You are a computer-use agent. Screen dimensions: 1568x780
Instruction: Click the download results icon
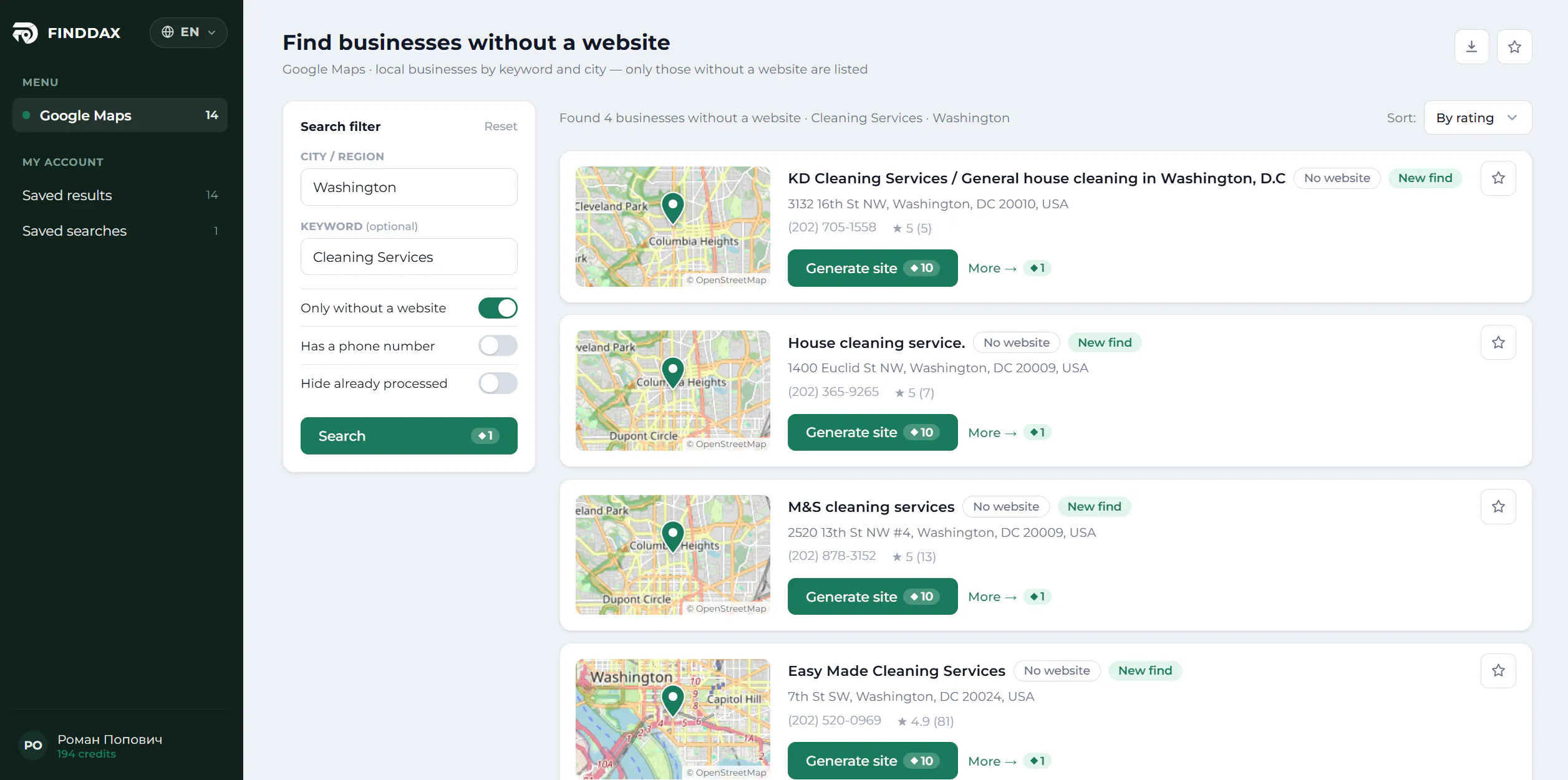[1471, 47]
